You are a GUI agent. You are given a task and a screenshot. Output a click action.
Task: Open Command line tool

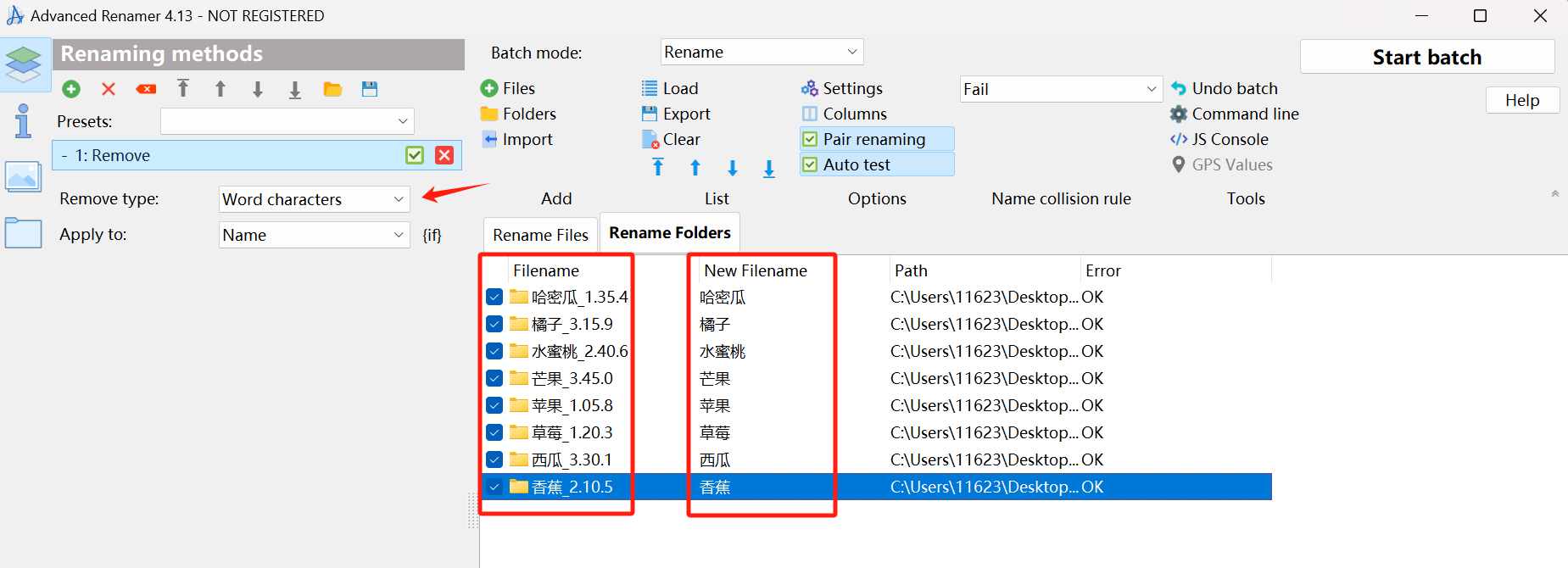click(x=1235, y=114)
